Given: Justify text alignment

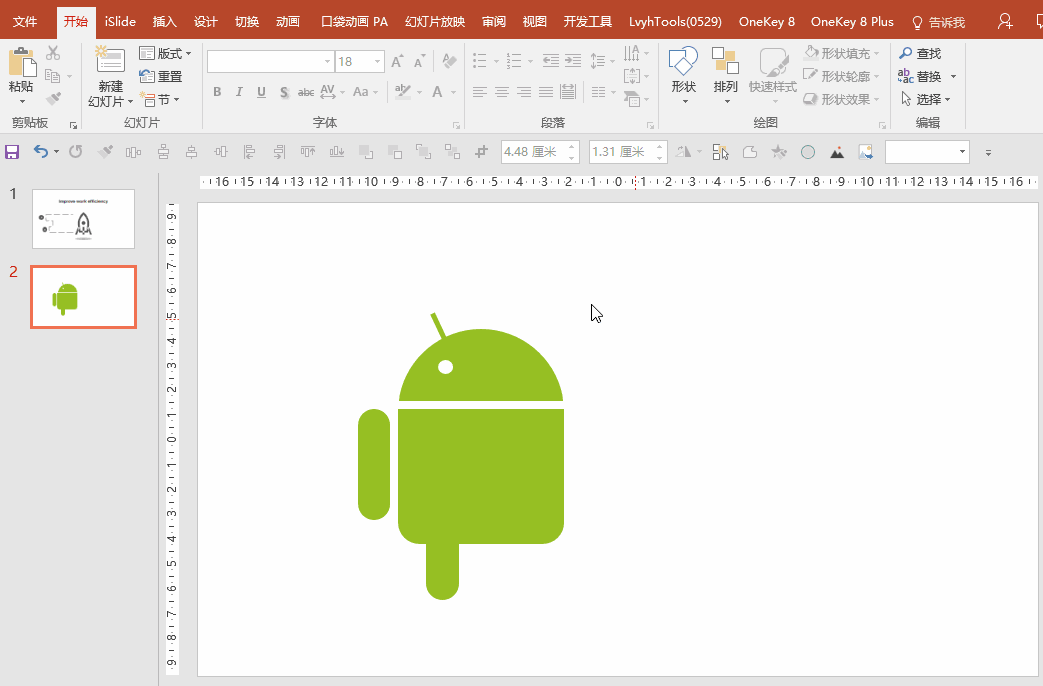Looking at the screenshot, I should (546, 92).
